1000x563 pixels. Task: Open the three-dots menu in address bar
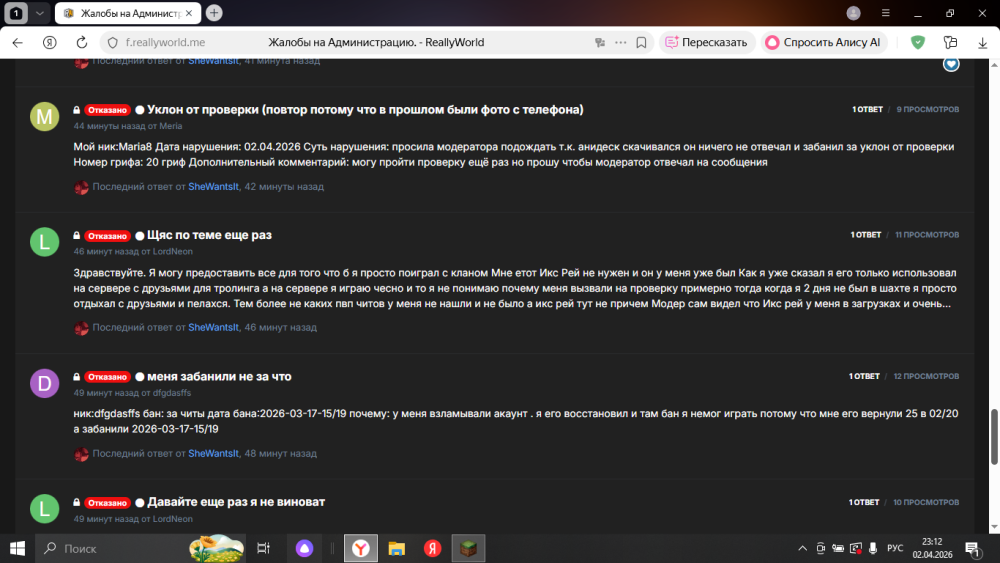click(x=620, y=43)
